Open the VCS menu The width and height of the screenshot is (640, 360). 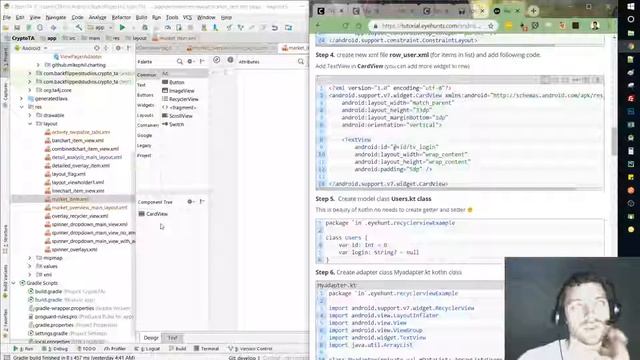[187, 18]
